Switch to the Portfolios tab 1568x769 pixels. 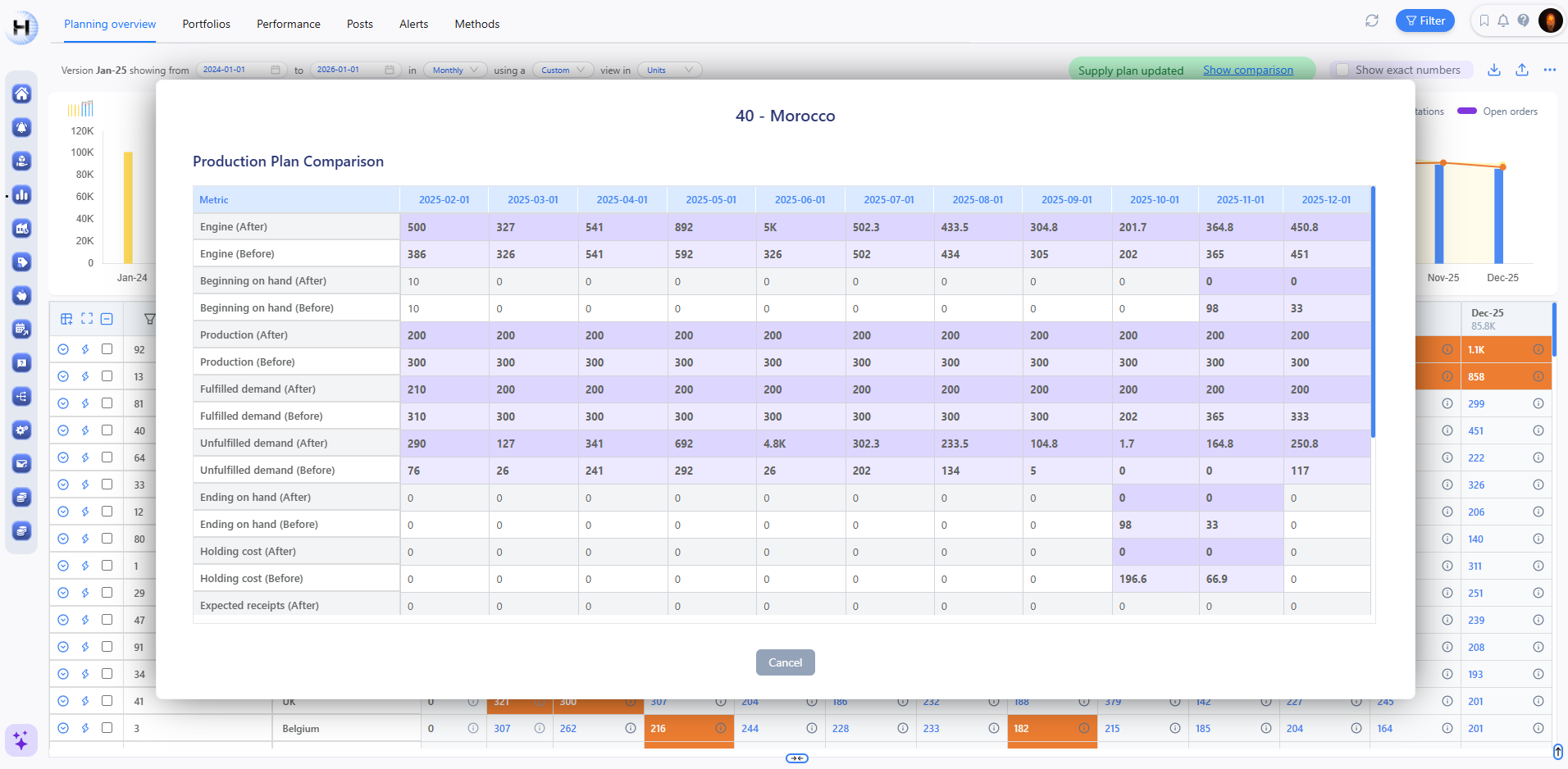pos(206,24)
